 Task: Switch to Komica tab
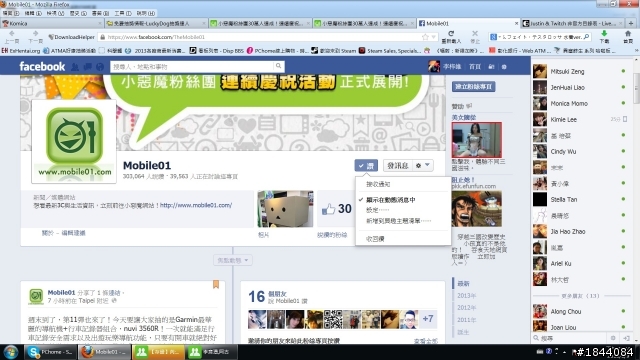[51, 23]
